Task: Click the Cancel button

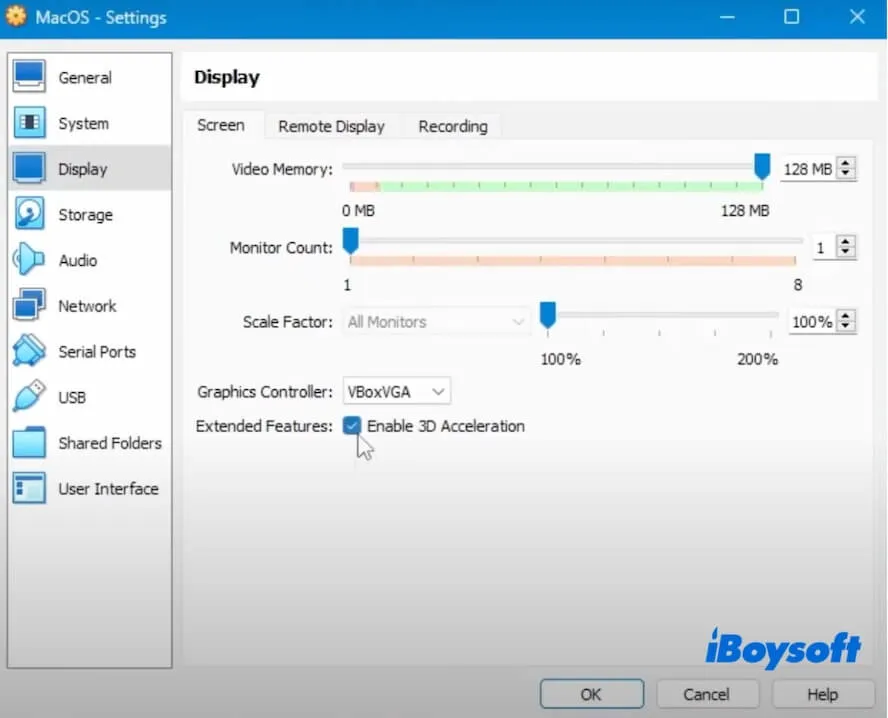Action: 706,693
